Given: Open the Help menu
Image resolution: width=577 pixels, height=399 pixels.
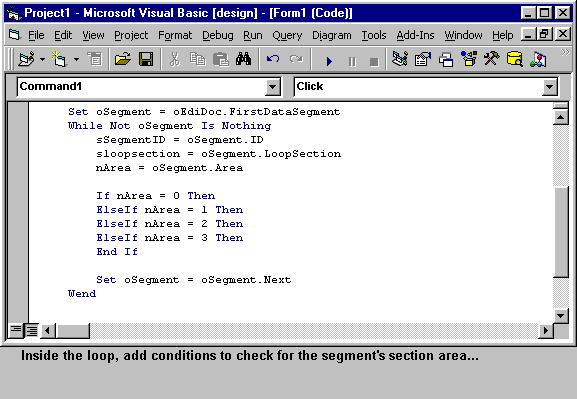Looking at the screenshot, I should [503, 35].
